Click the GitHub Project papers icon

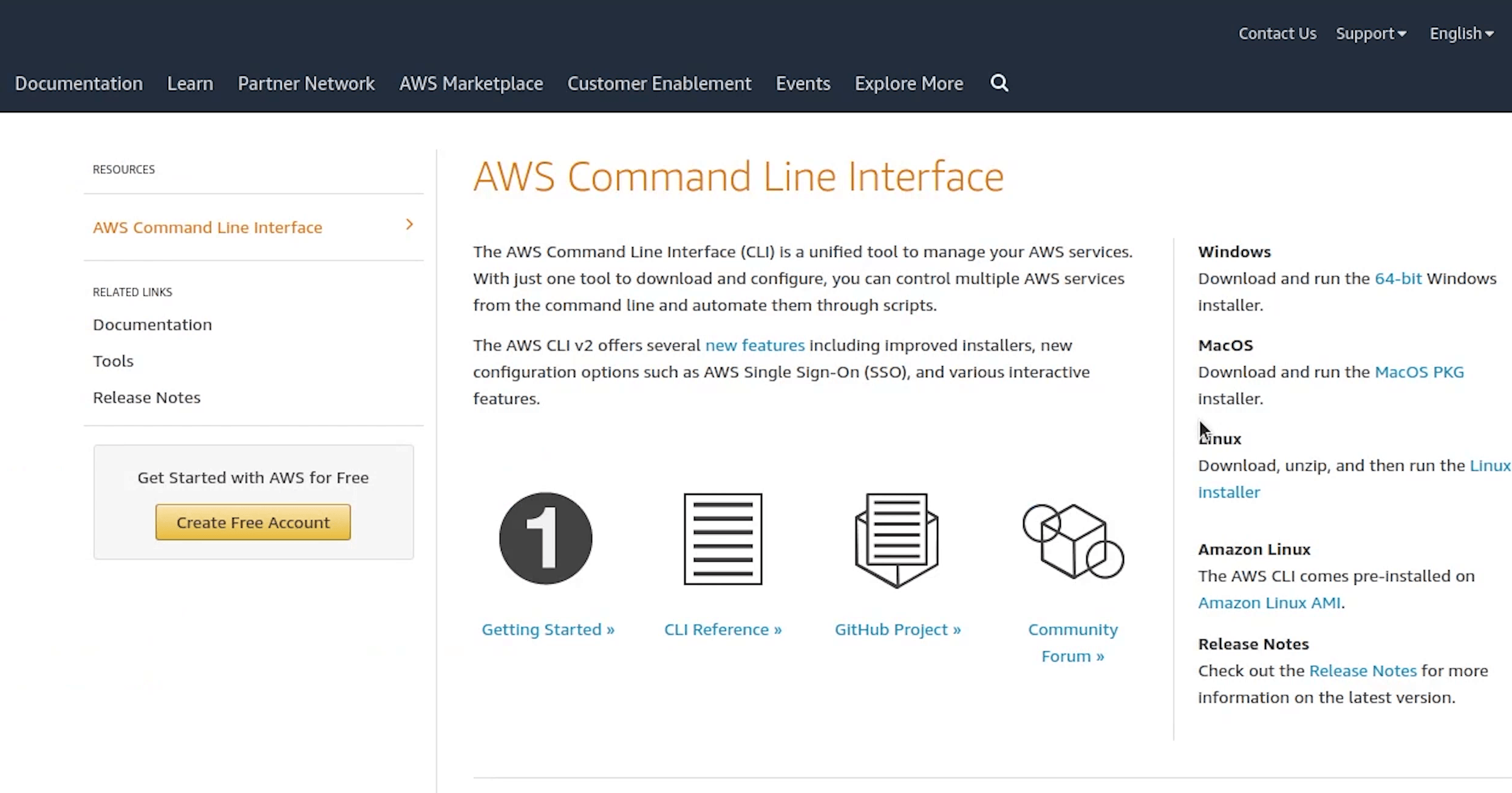pos(896,540)
